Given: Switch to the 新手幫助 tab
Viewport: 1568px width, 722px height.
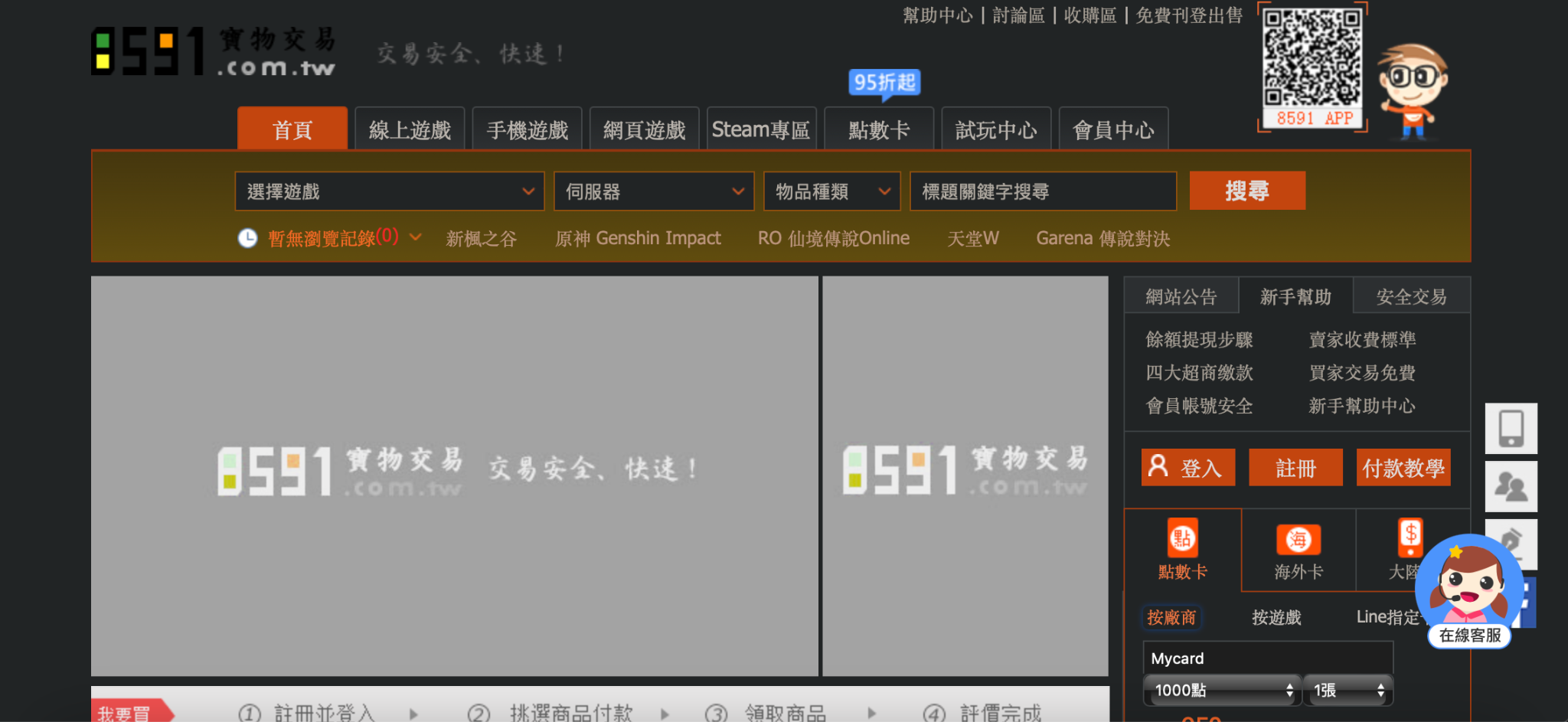Looking at the screenshot, I should point(1295,296).
